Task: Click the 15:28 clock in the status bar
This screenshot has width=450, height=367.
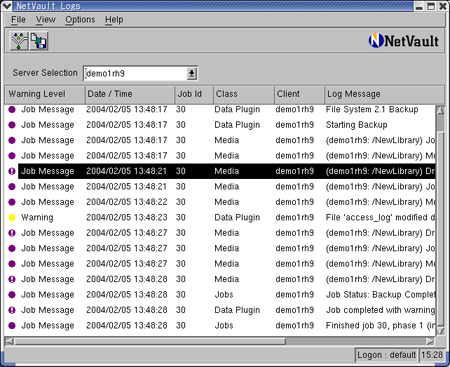Action: (x=432, y=355)
